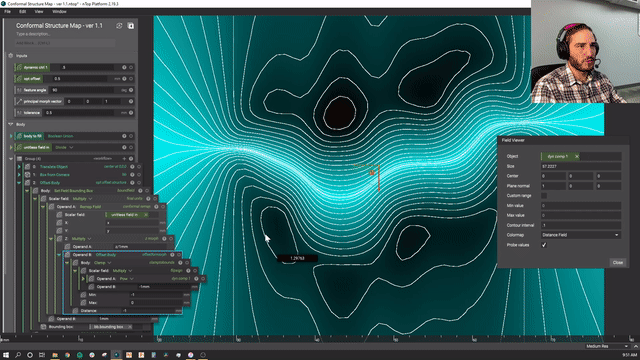Open the Medium Res resolution dropdown
Image resolution: width=640 pixels, height=360 pixels.
point(607,346)
